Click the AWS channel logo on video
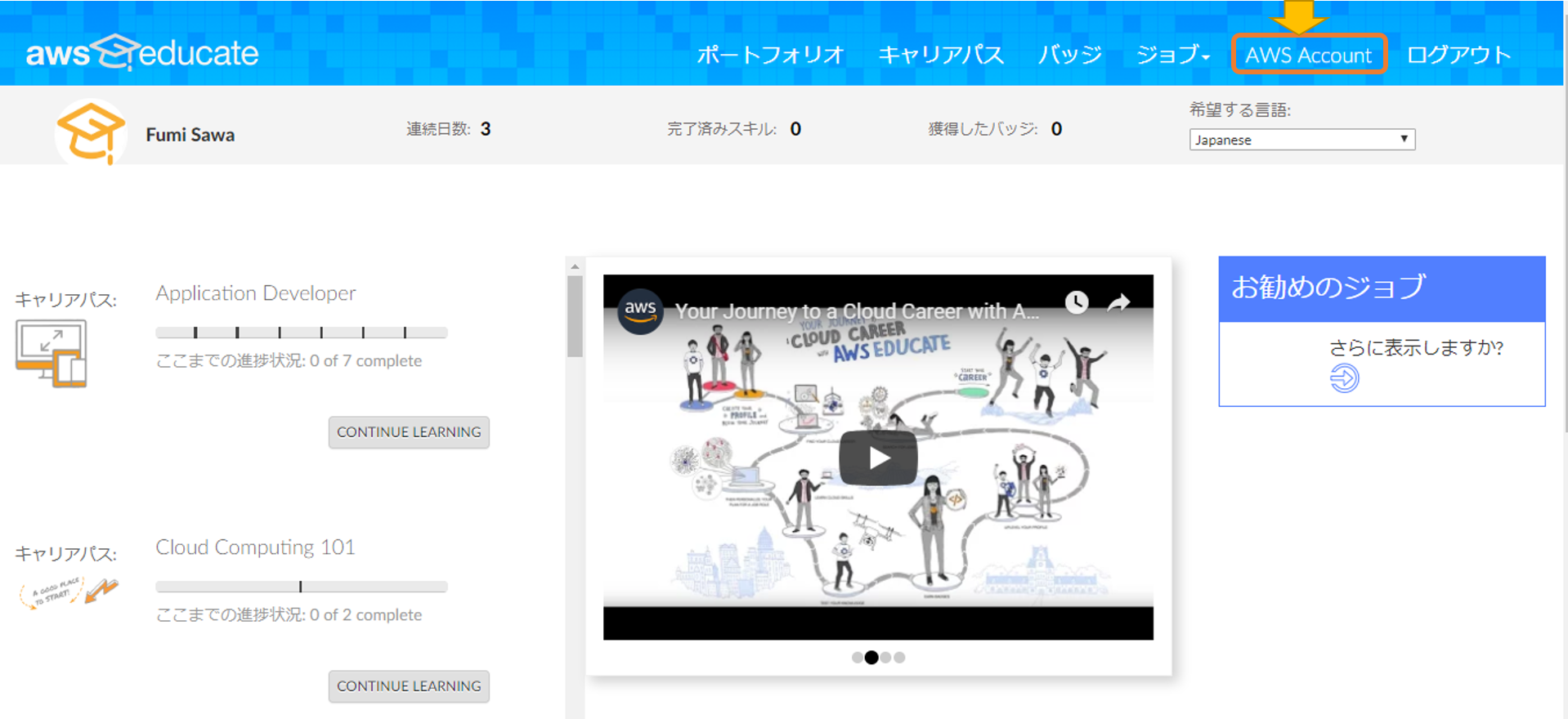This screenshot has width=1568, height=719. click(640, 311)
